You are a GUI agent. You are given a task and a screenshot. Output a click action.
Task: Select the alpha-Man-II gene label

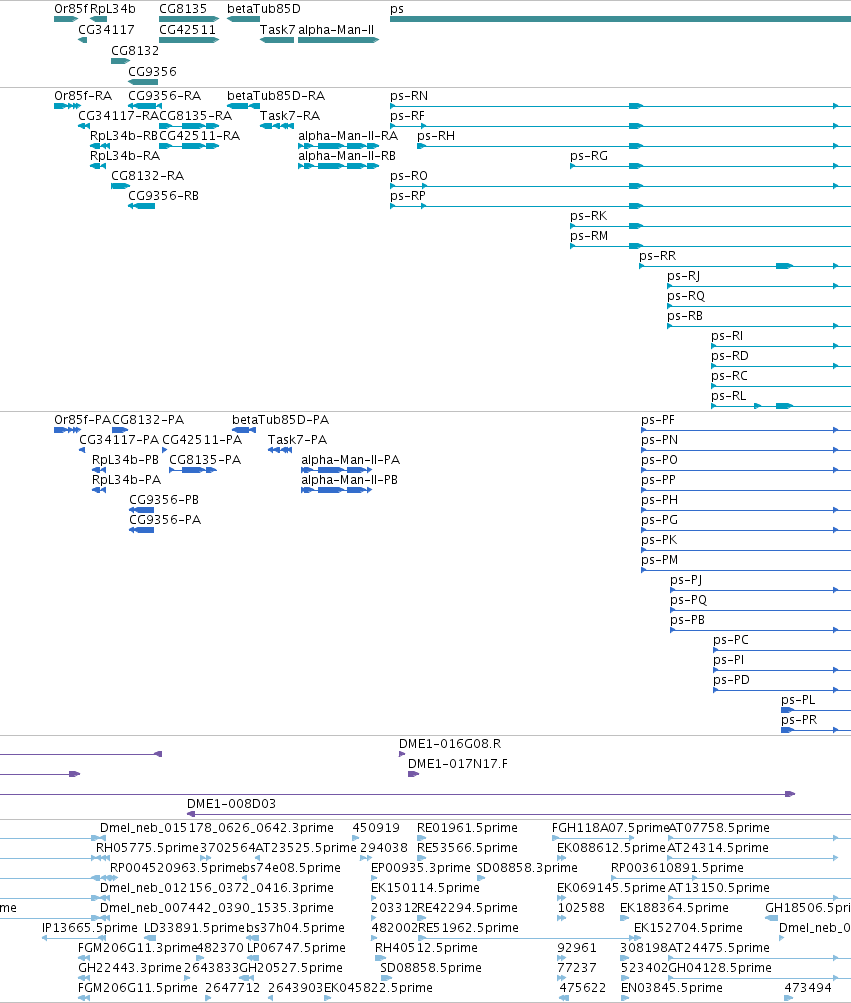(x=336, y=29)
